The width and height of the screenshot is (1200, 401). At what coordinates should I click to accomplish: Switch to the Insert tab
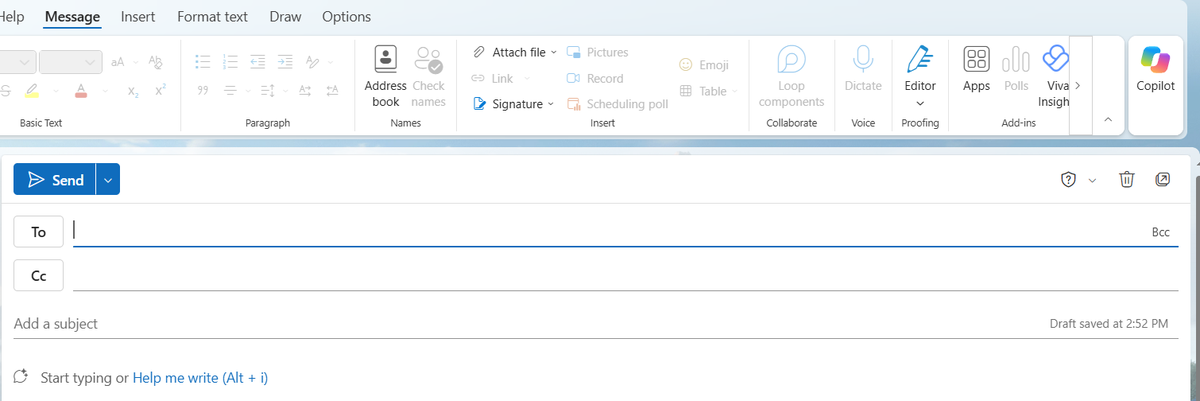(138, 16)
